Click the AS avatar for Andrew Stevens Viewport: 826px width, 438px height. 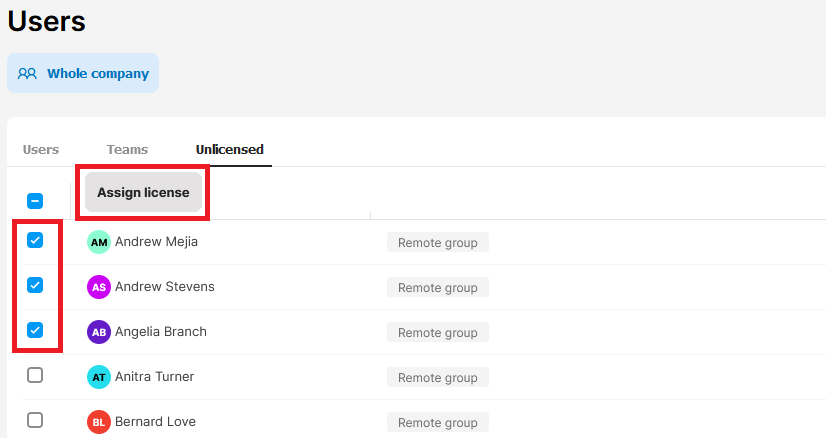[98, 287]
